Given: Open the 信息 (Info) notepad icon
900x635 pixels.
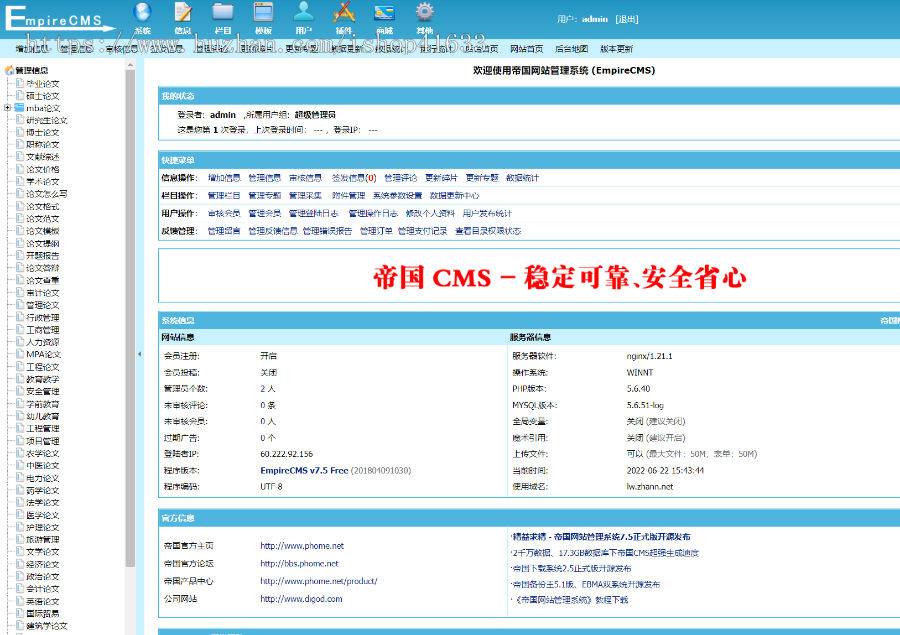Looking at the screenshot, I should 183,13.
